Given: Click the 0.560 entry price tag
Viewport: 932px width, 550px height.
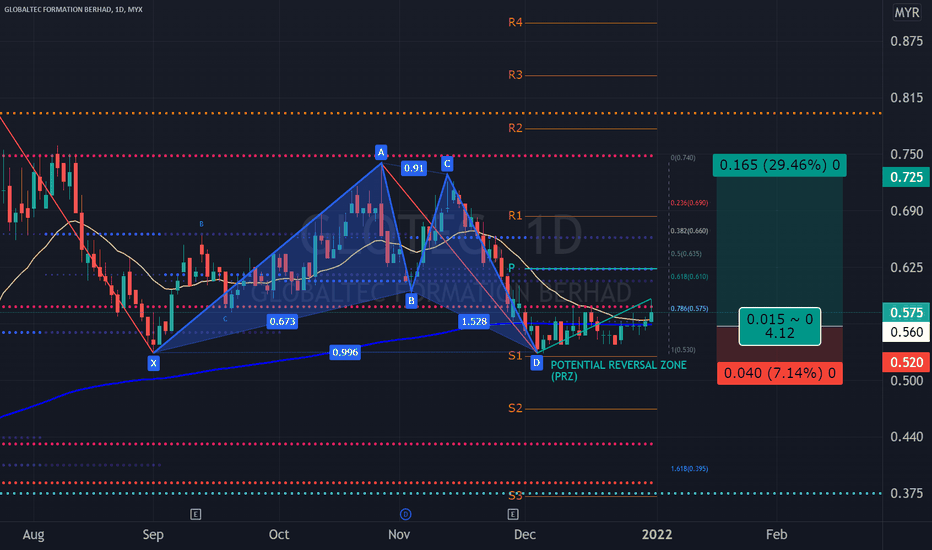Looking at the screenshot, I should (x=906, y=332).
